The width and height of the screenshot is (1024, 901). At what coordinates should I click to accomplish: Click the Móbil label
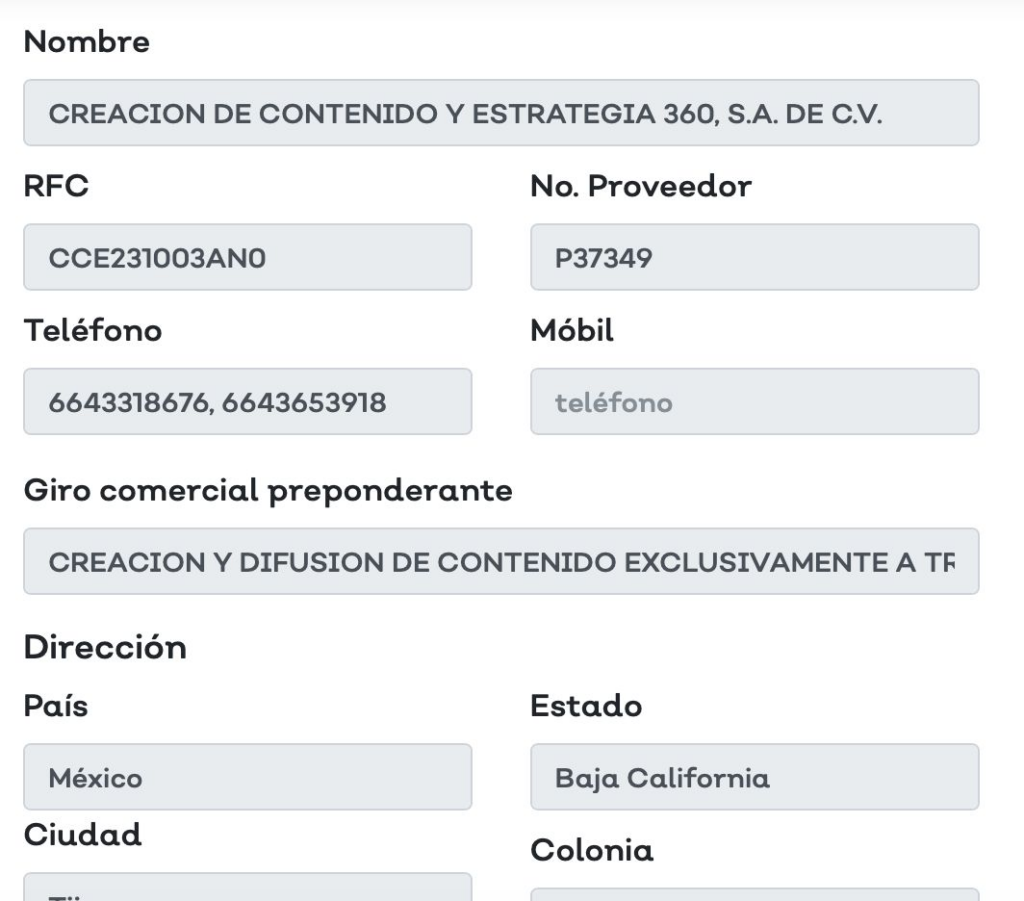coord(571,331)
